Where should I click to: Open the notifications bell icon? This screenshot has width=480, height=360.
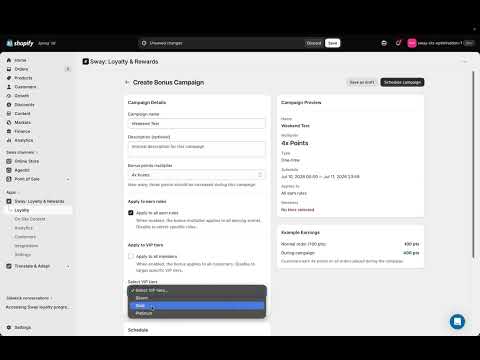pos(398,43)
